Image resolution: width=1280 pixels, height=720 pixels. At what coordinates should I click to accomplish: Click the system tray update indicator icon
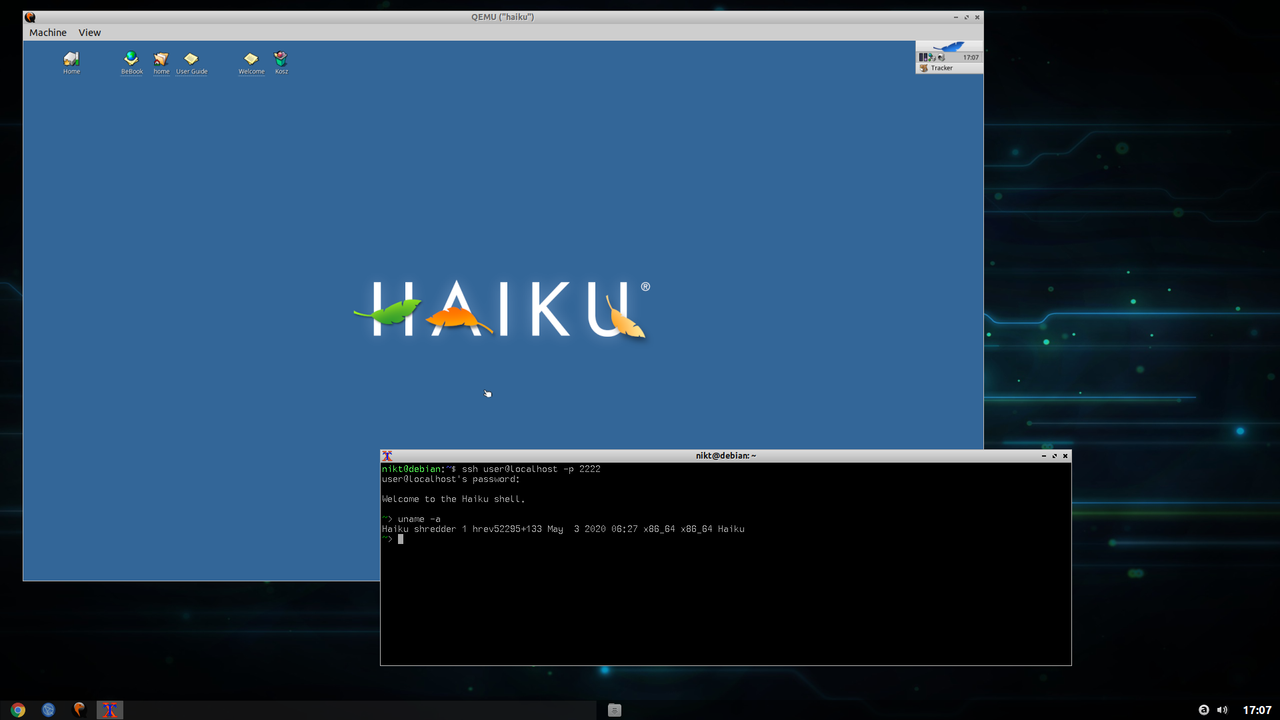1203,710
